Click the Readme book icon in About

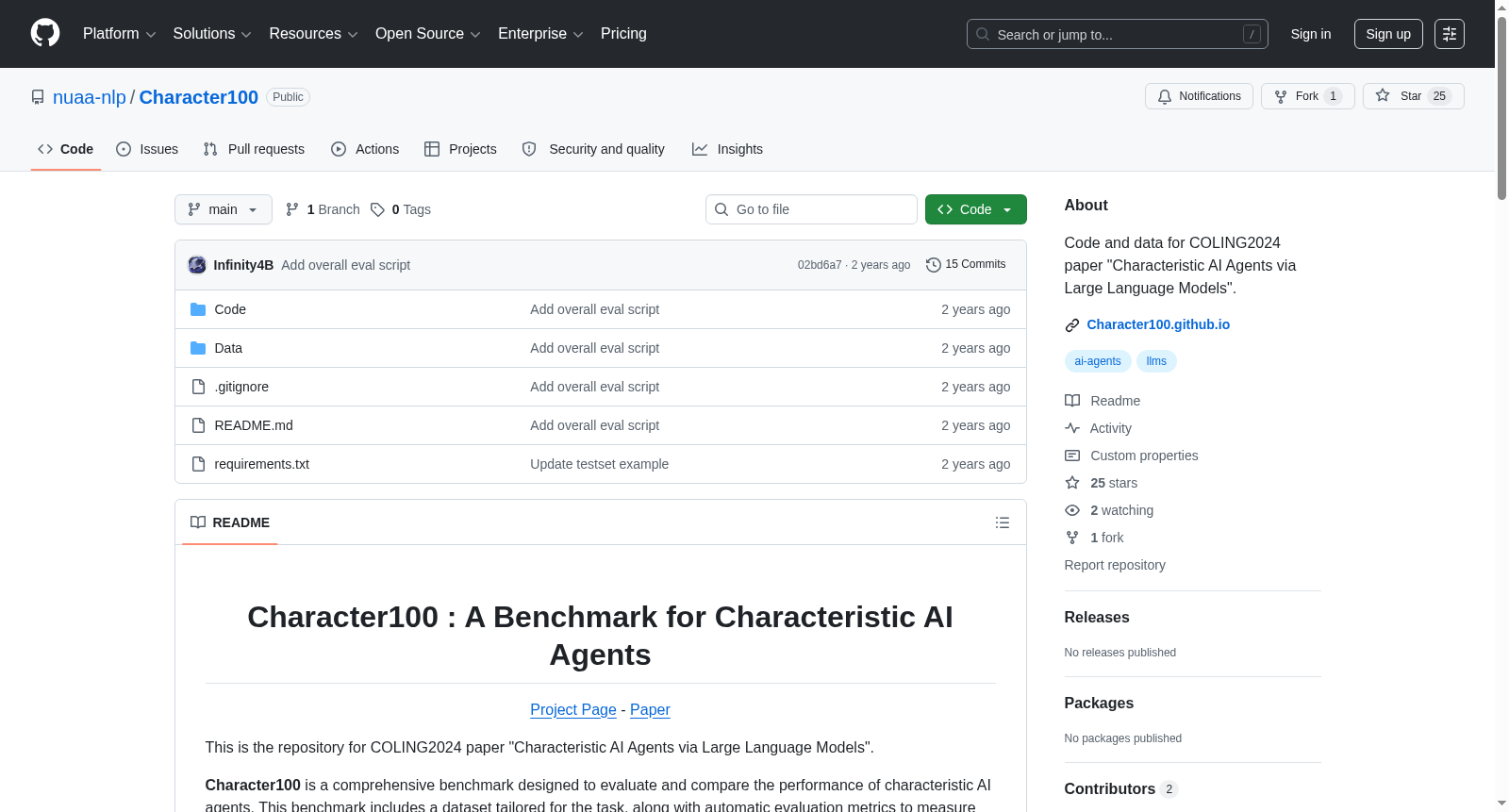(x=1072, y=401)
